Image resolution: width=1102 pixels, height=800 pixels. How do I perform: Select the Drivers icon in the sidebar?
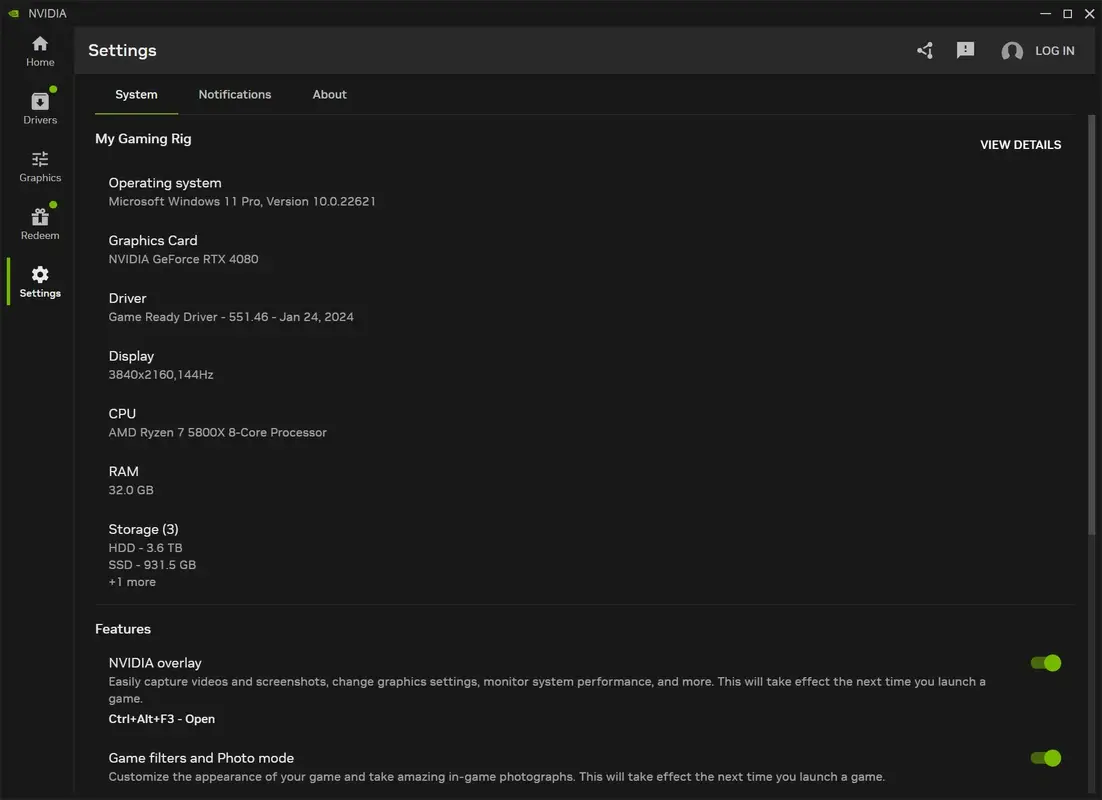point(40,103)
